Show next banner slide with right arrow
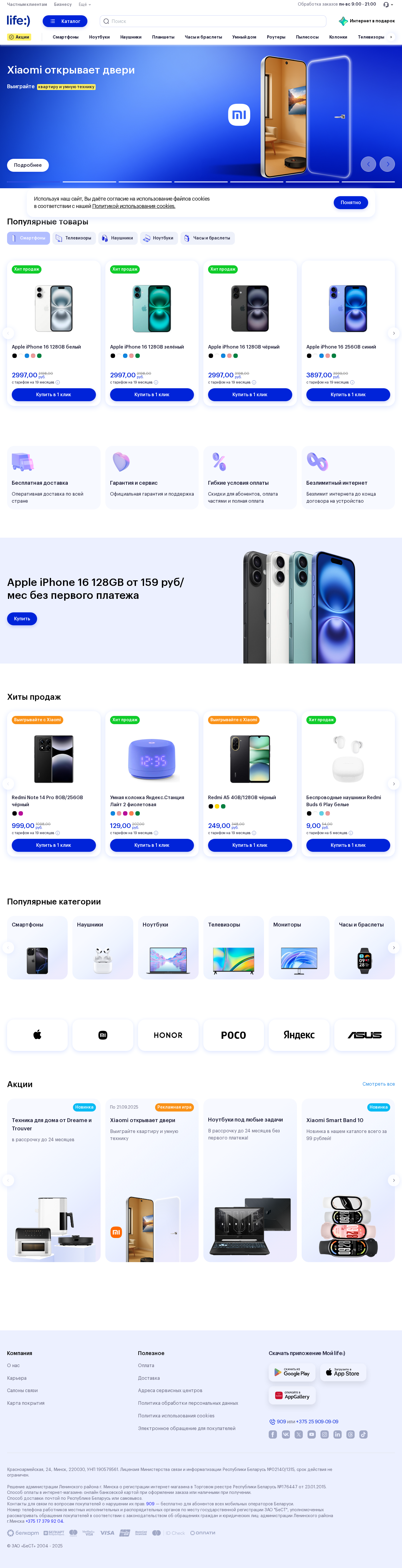The height and width of the screenshot is (1568, 402). click(387, 164)
